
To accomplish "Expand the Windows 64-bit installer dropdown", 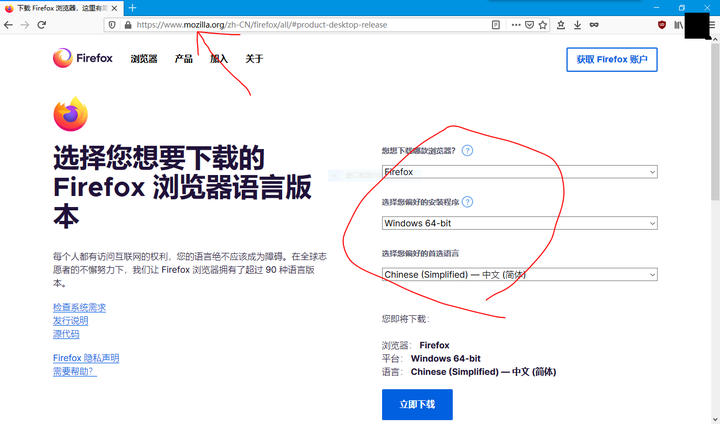I will (519, 223).
